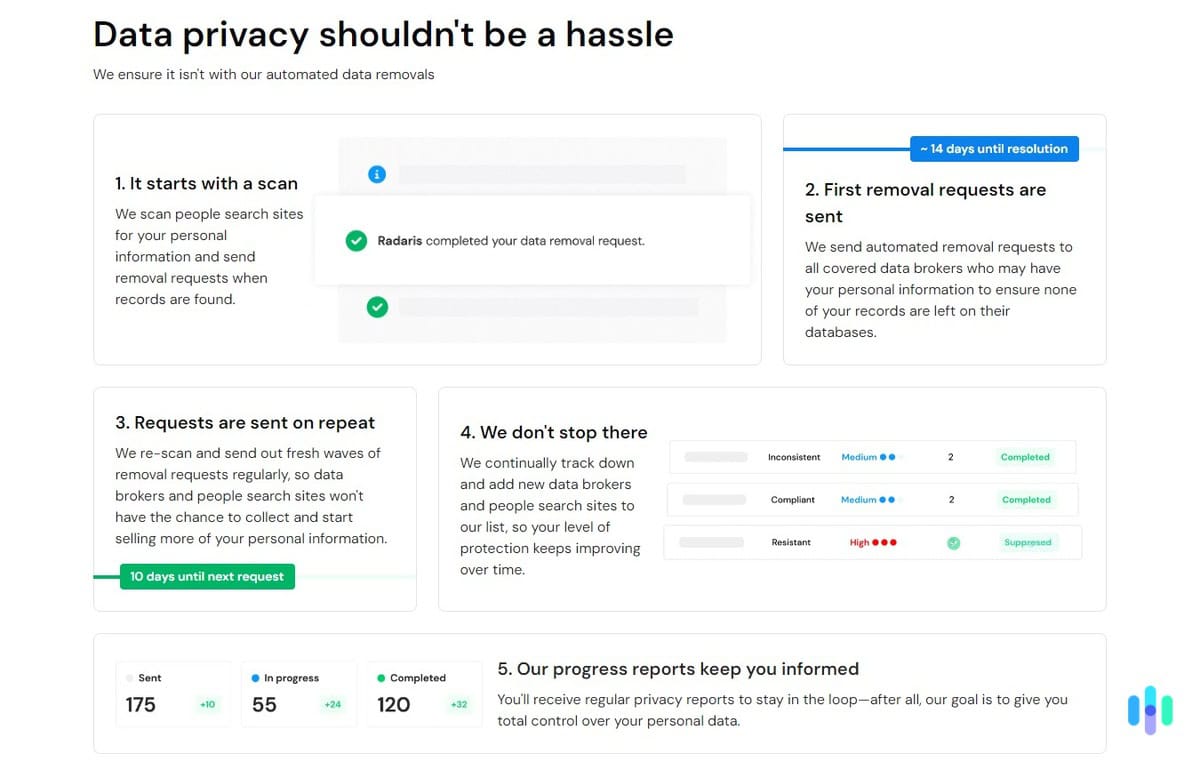The image size is (1200, 762).
Task: Click blue Medium dots in Inconsistent row
Action: point(887,457)
